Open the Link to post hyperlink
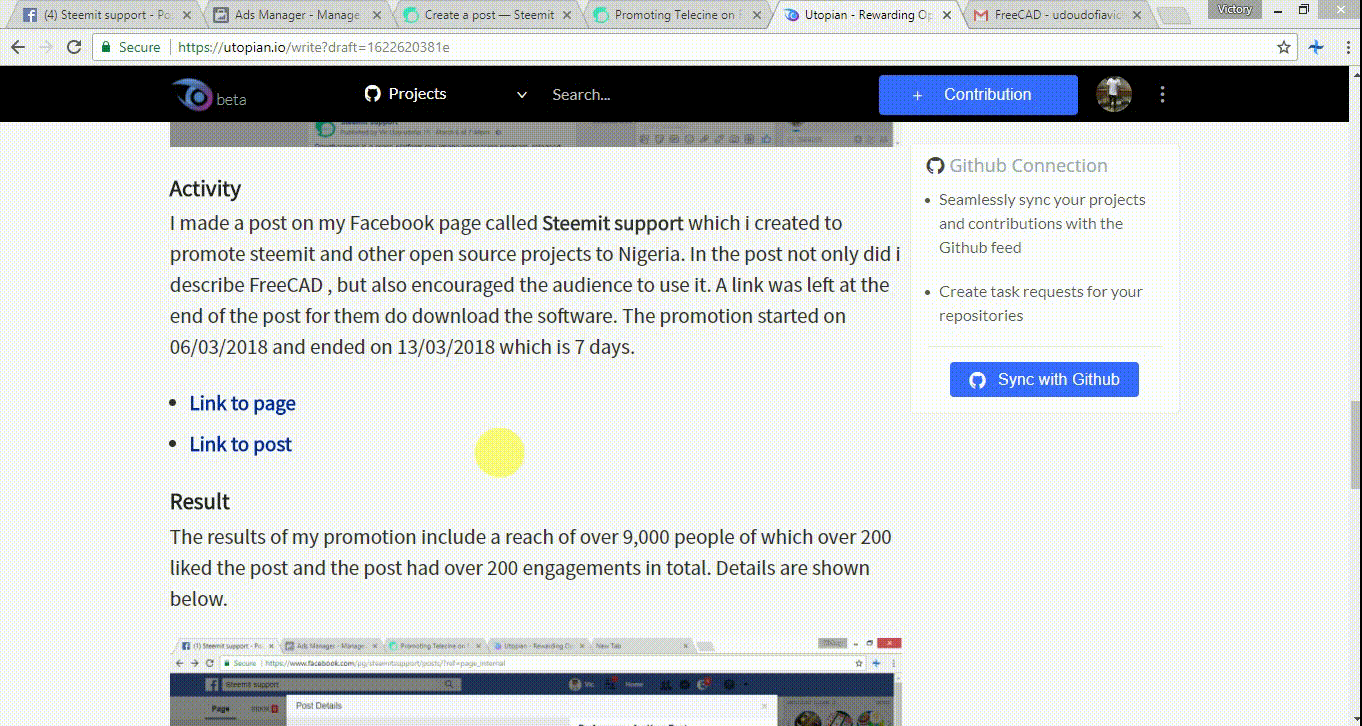 pyautogui.click(x=240, y=444)
